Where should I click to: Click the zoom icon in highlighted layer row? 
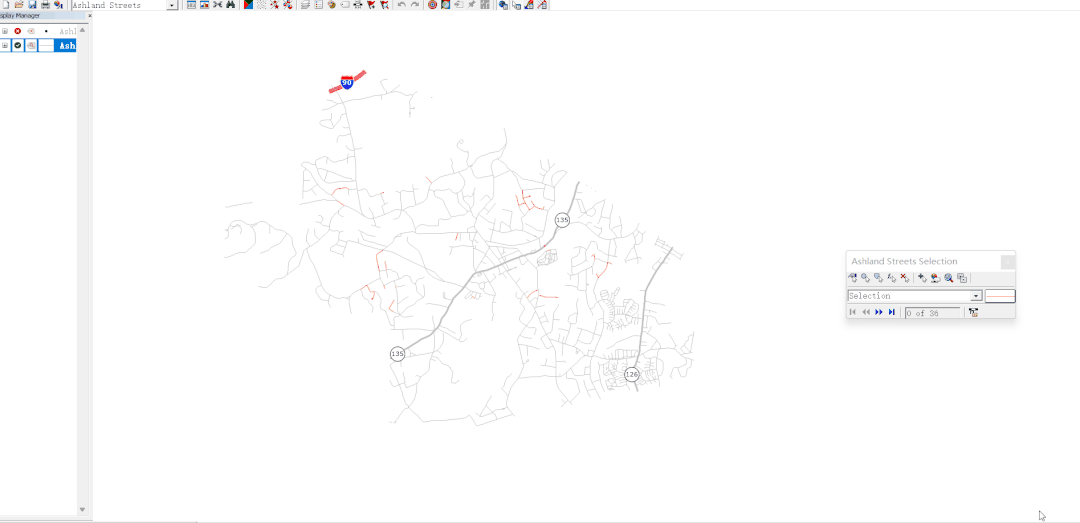31,45
